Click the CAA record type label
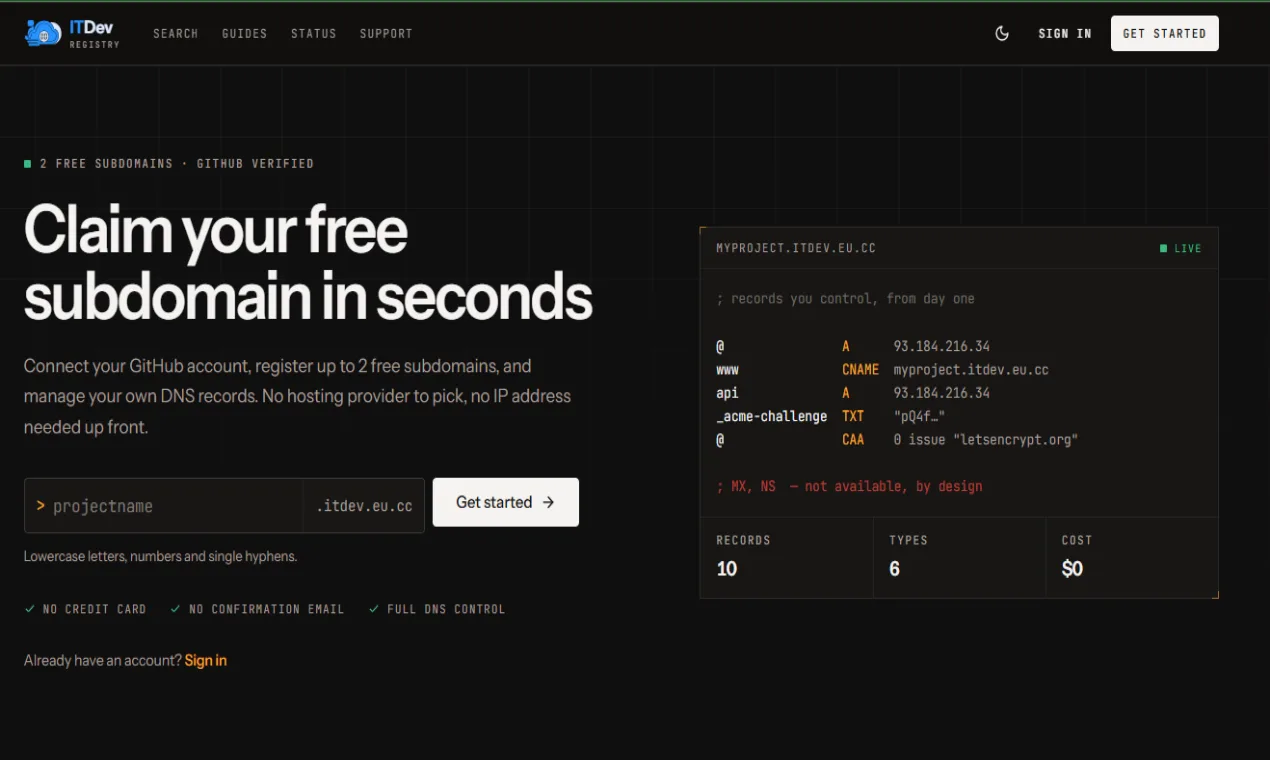The width and height of the screenshot is (1270, 760). (853, 439)
